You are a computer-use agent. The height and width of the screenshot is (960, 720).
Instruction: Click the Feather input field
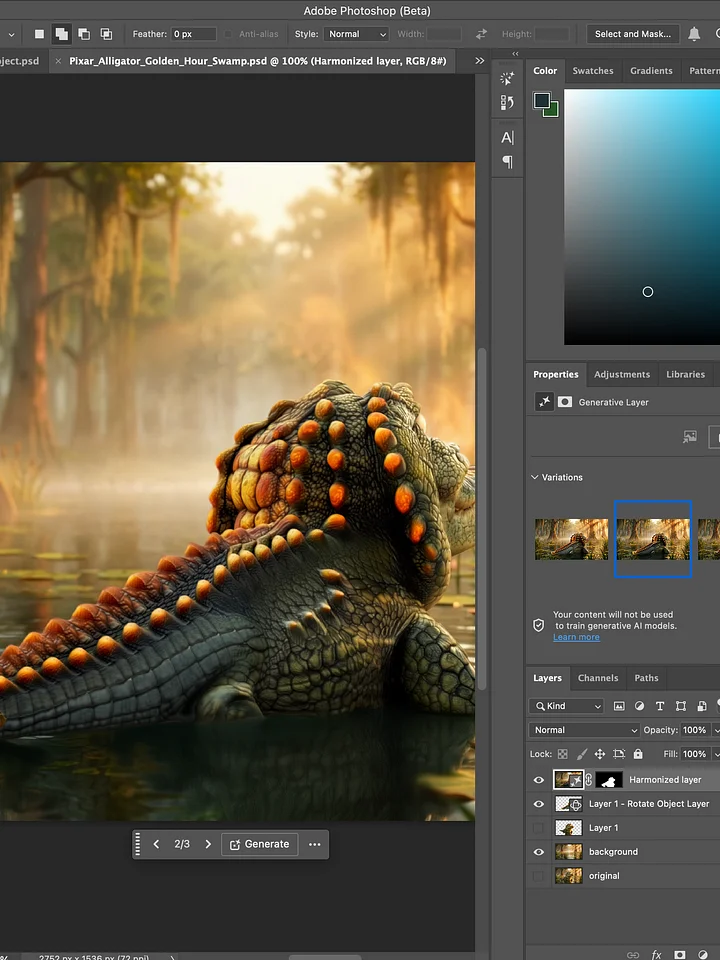[193, 34]
